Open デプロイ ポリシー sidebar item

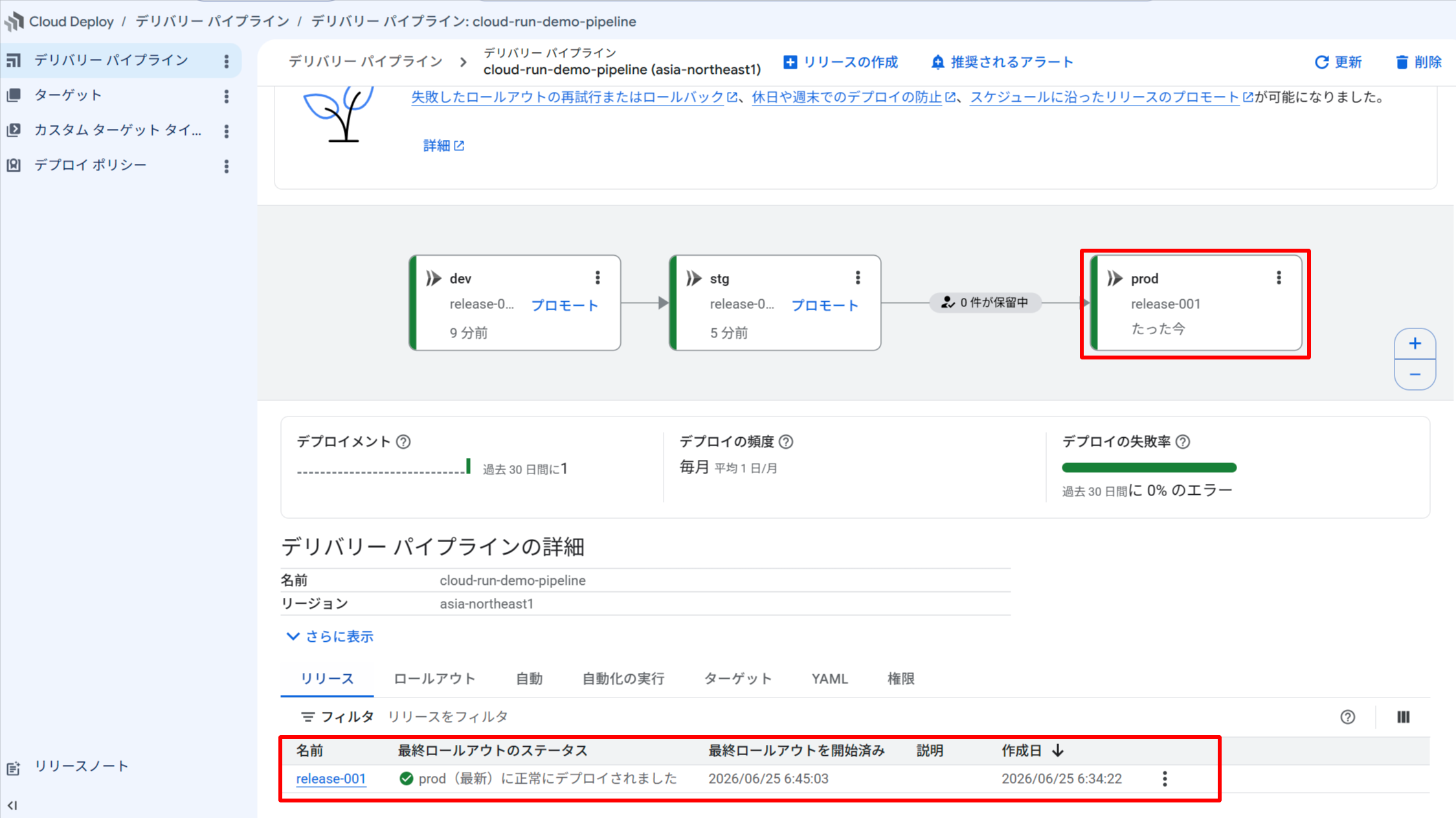tap(91, 165)
